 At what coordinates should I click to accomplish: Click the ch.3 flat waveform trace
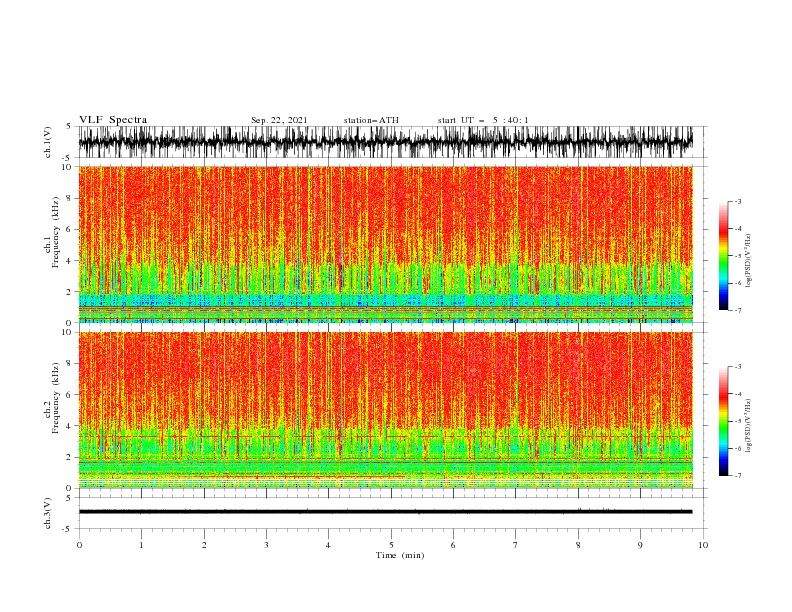[385, 512]
